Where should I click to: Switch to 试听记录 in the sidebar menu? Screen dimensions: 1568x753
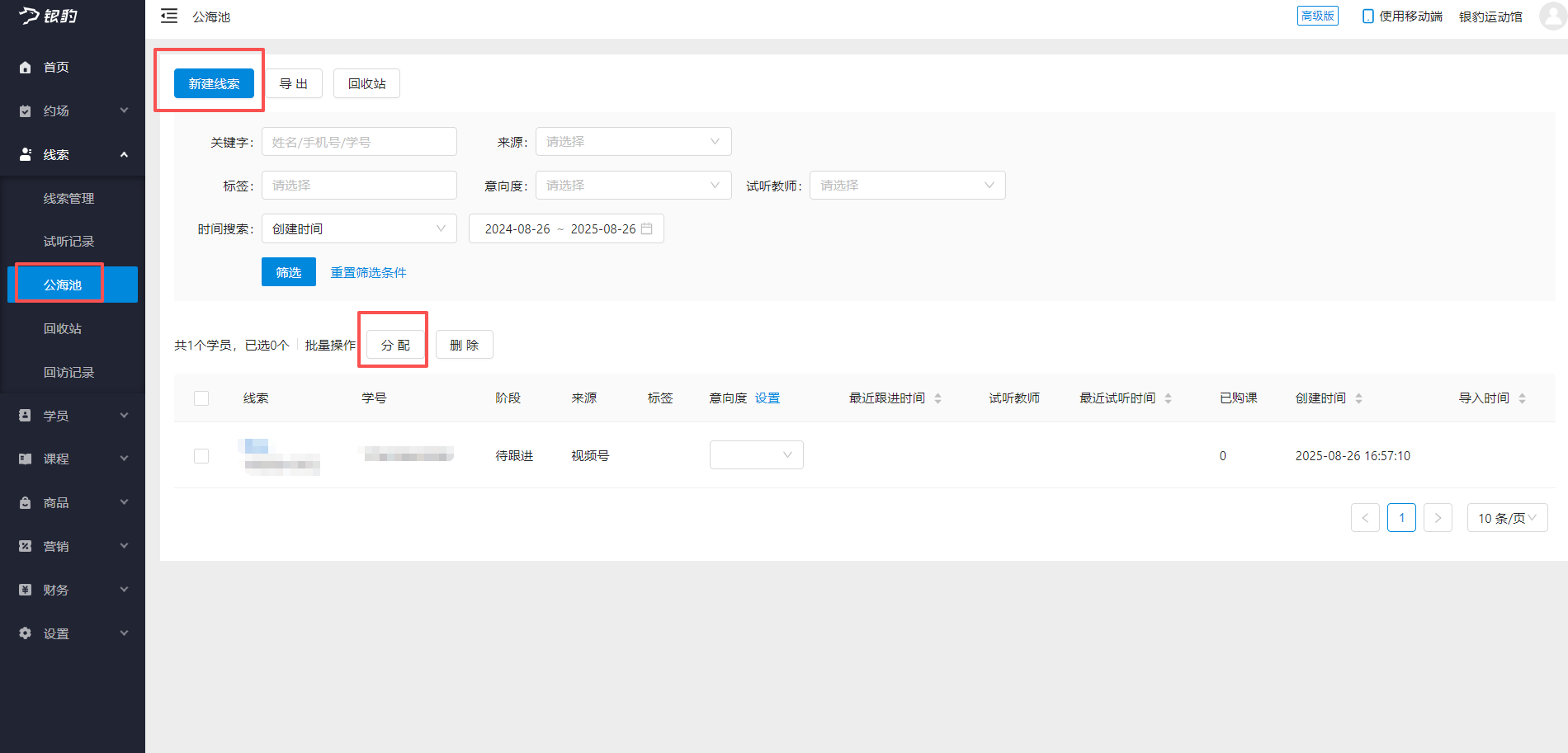tap(69, 241)
